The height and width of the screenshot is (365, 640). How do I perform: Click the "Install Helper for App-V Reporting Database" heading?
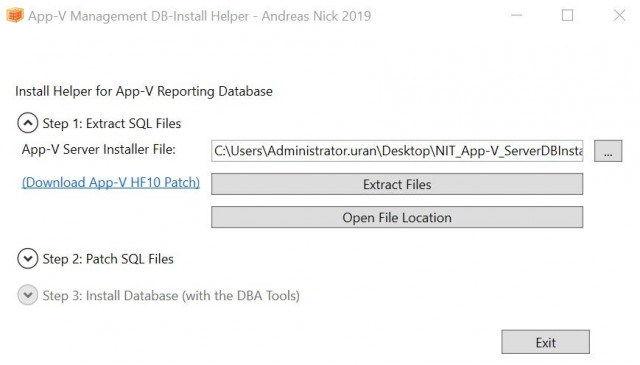coord(144,91)
